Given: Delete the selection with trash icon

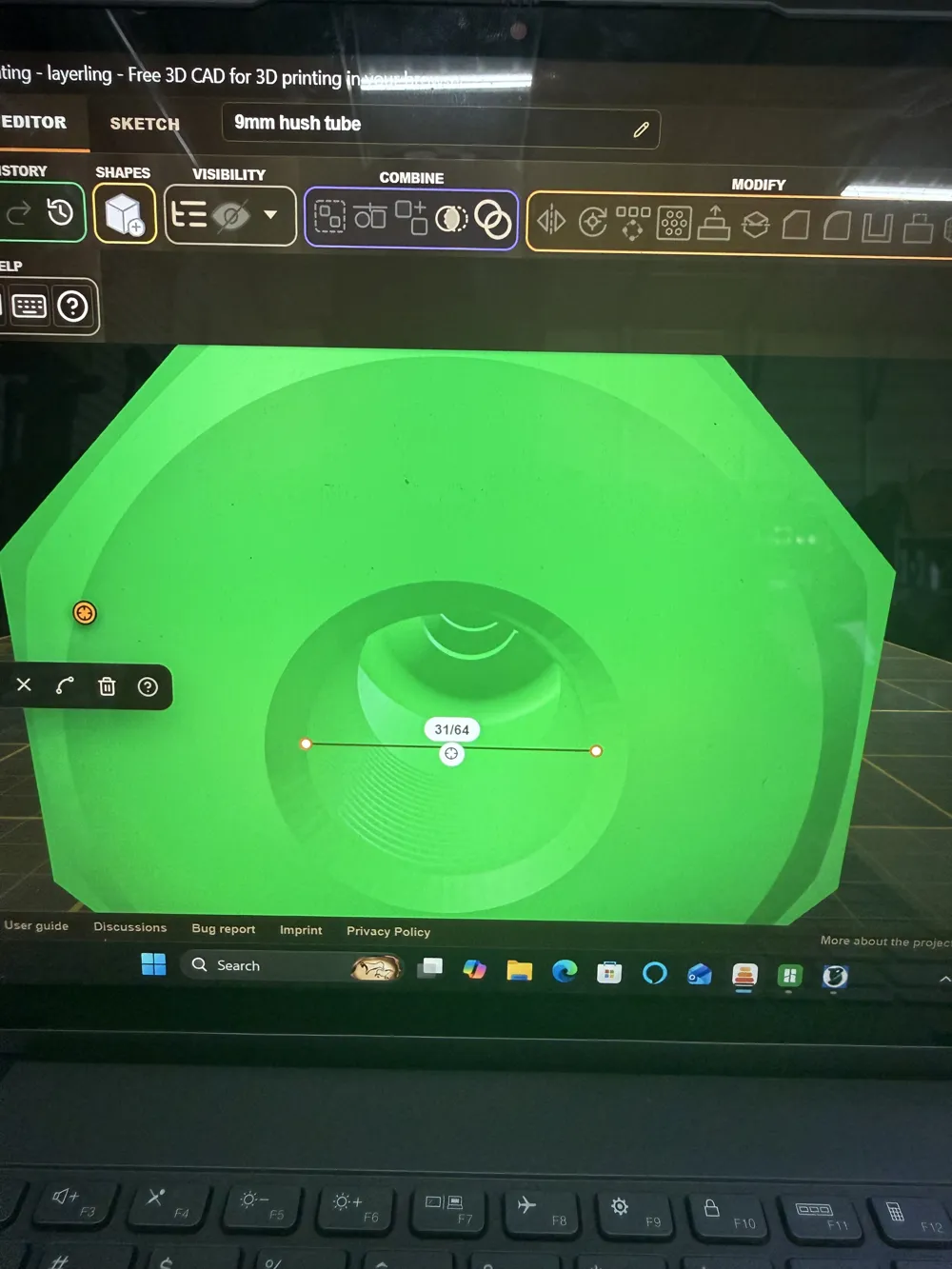Looking at the screenshot, I should [107, 686].
